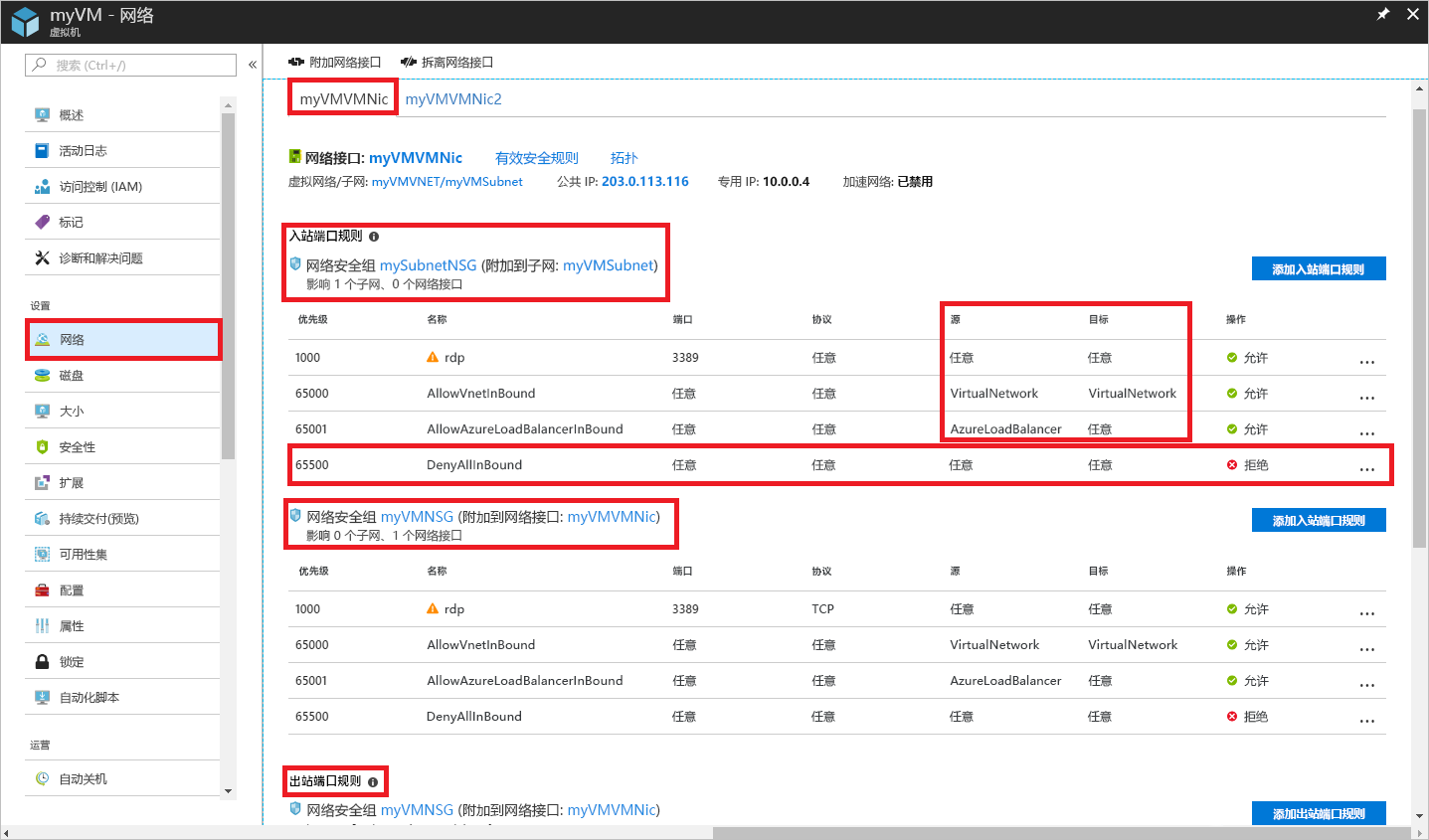Click the 概述 overview icon in sidebar

pyautogui.click(x=42, y=115)
